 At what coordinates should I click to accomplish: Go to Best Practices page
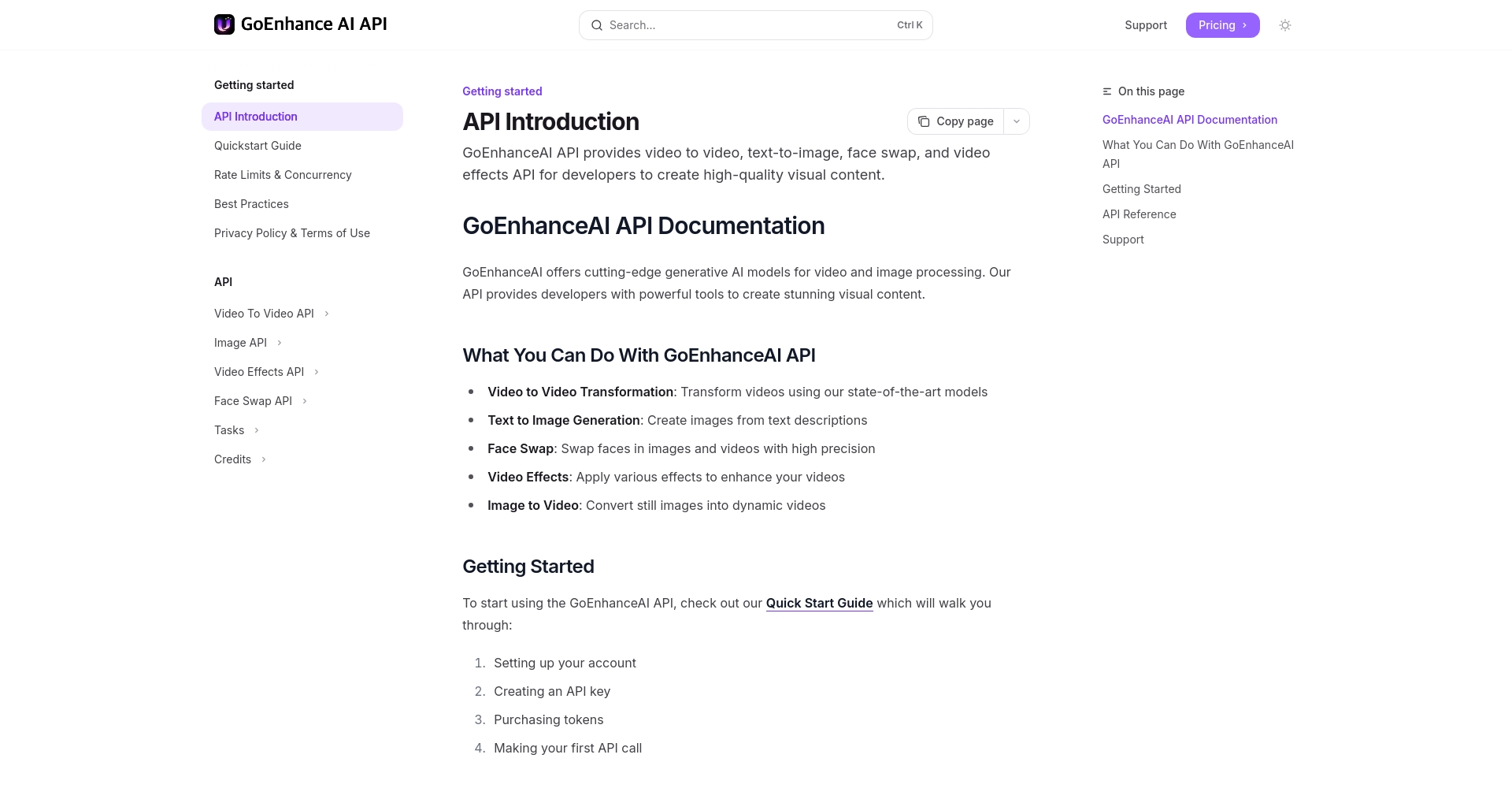point(251,204)
